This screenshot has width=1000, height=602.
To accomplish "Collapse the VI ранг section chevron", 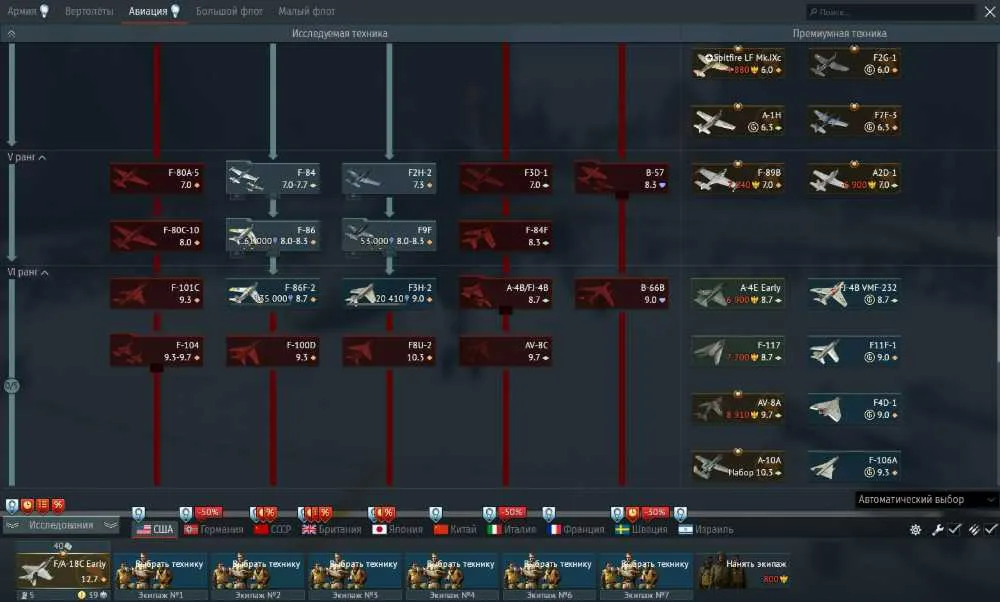I will coord(45,273).
